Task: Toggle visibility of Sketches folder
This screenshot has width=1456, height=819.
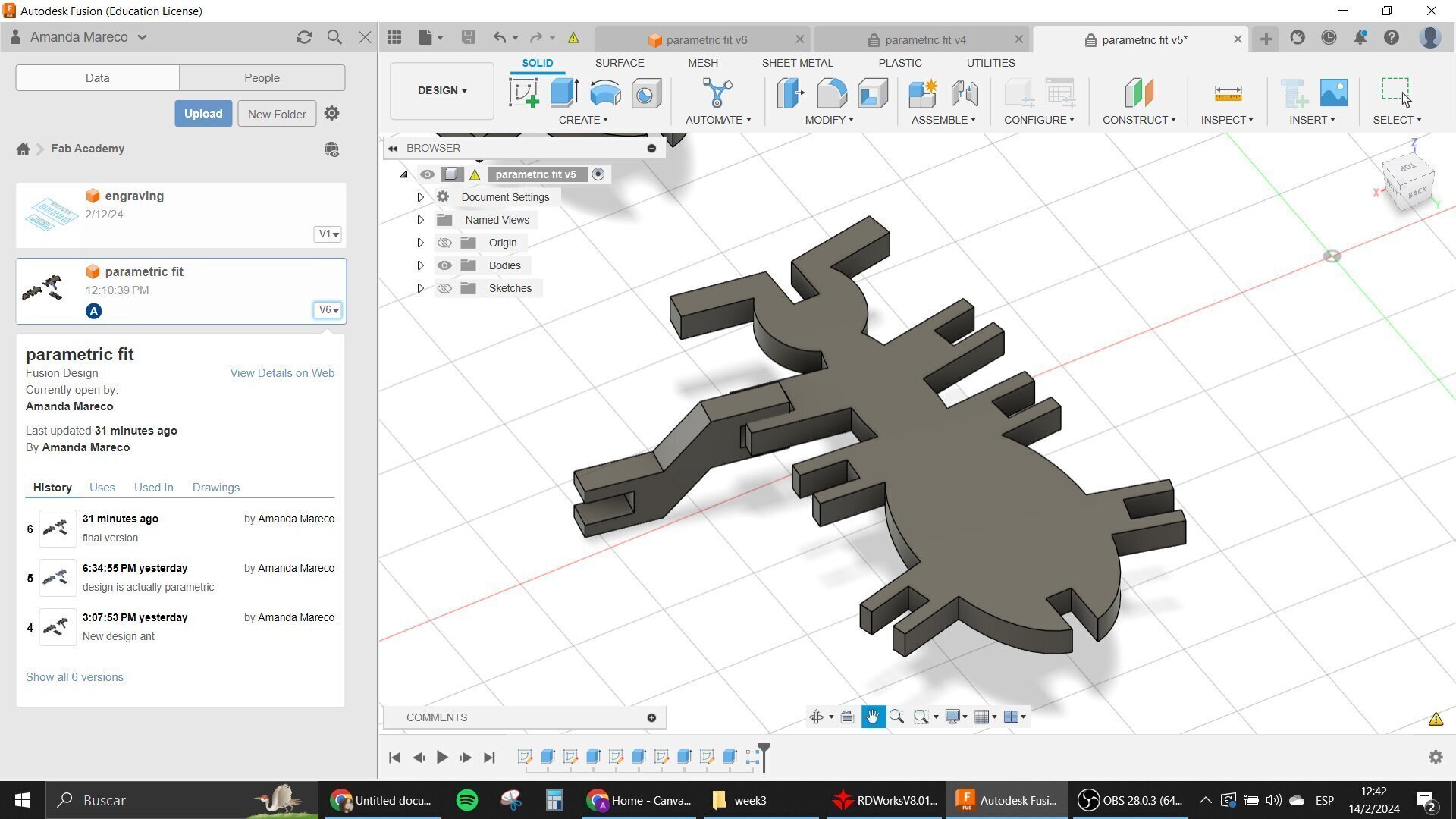Action: click(444, 288)
